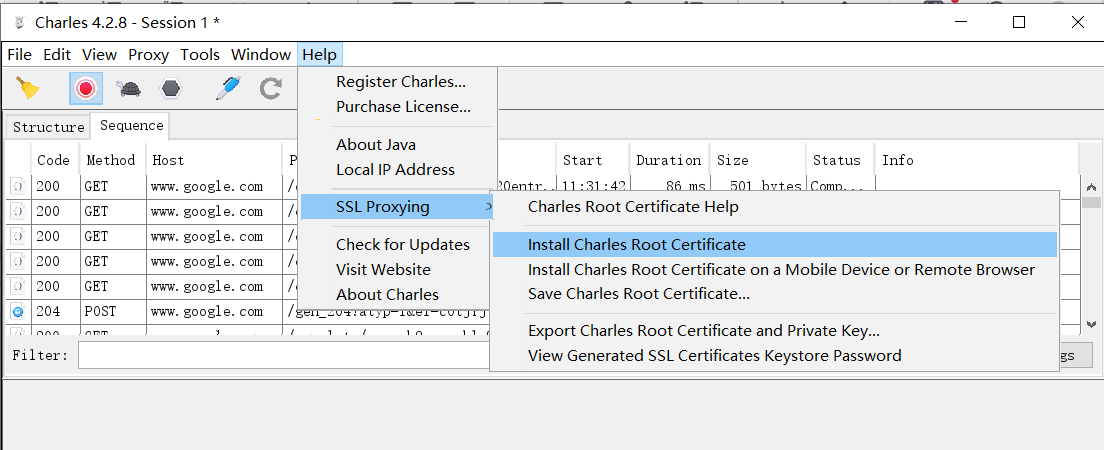Select Install Charles Root Certificate

tap(774, 244)
